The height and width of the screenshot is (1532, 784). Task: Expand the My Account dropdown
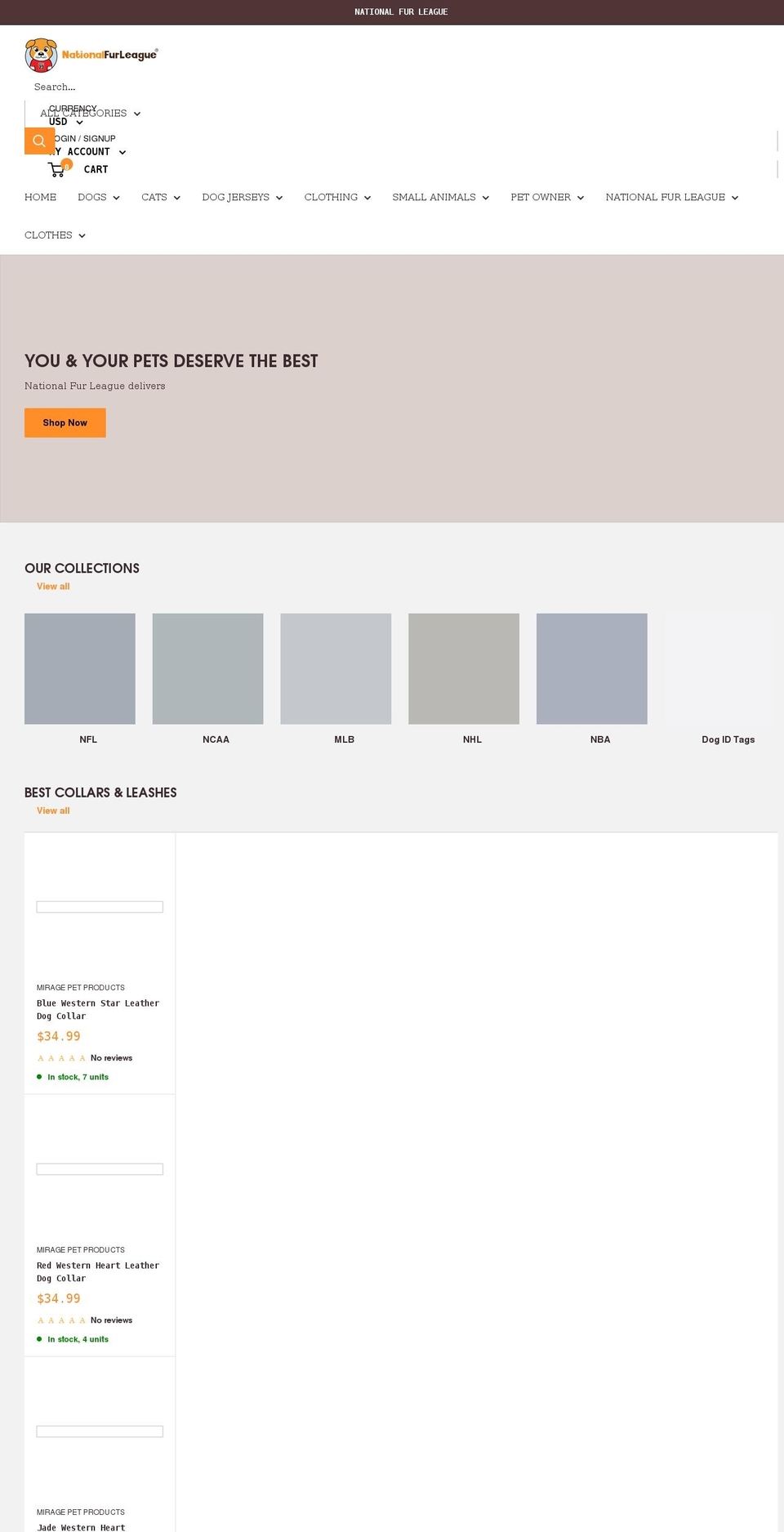pos(87,152)
